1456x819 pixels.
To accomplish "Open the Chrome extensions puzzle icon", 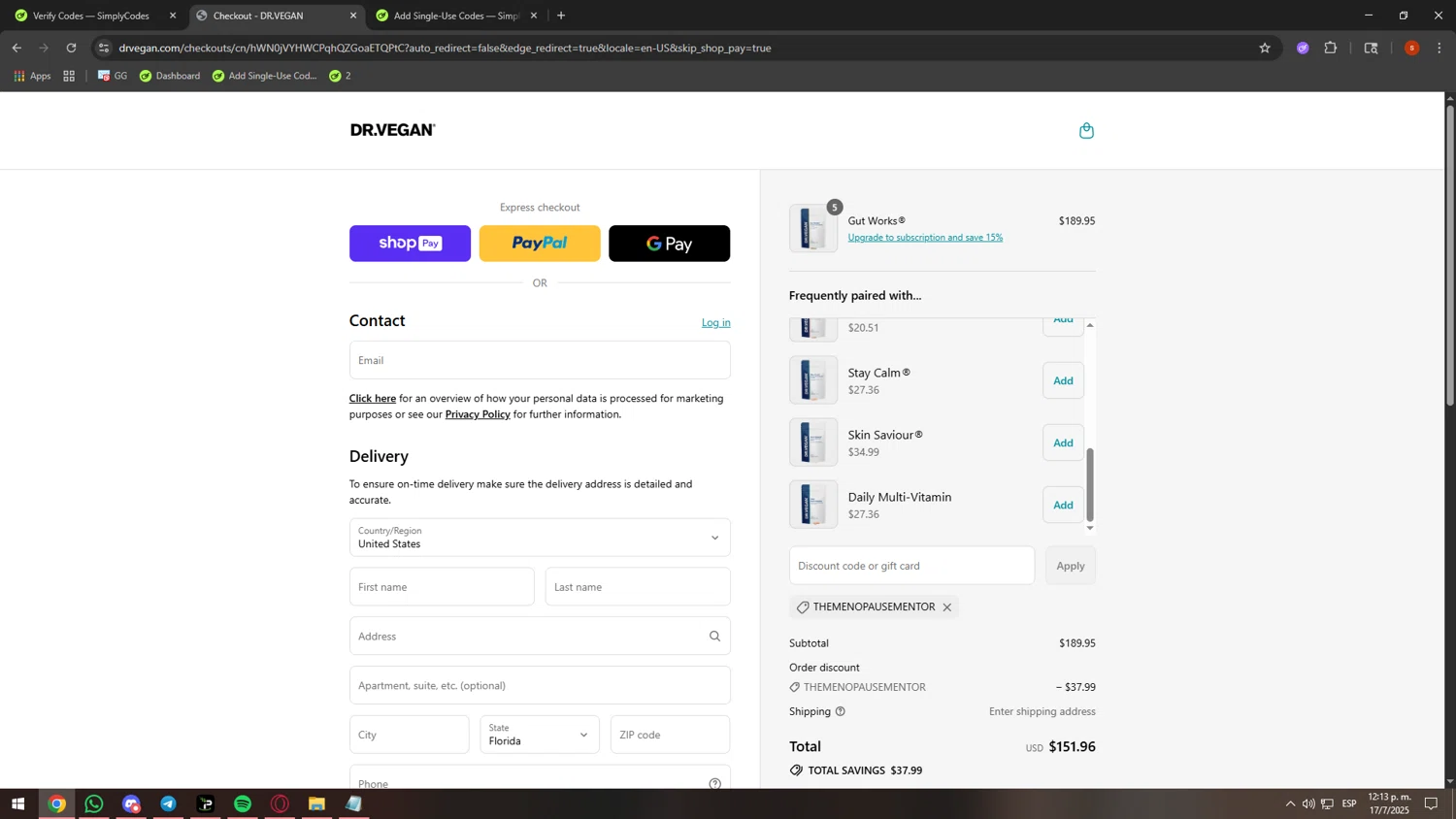I will tap(1331, 48).
